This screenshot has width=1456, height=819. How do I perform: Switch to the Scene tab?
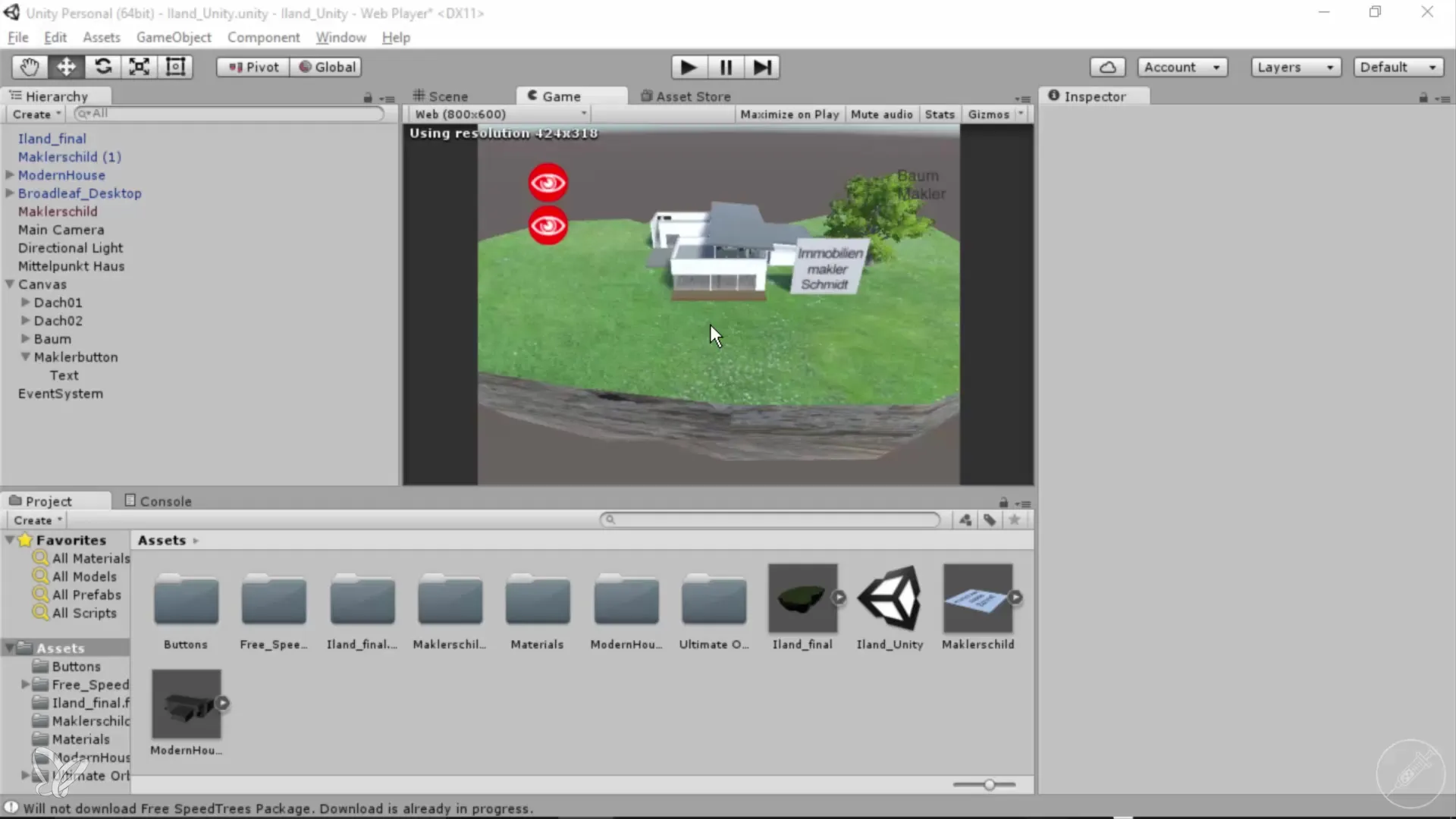[x=441, y=96]
